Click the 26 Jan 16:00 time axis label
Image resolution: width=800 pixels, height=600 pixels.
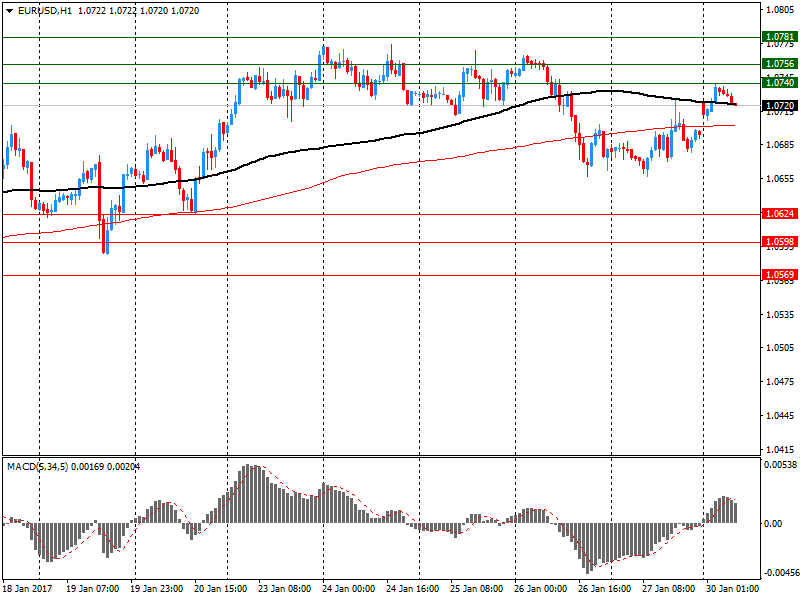[x=605, y=589]
